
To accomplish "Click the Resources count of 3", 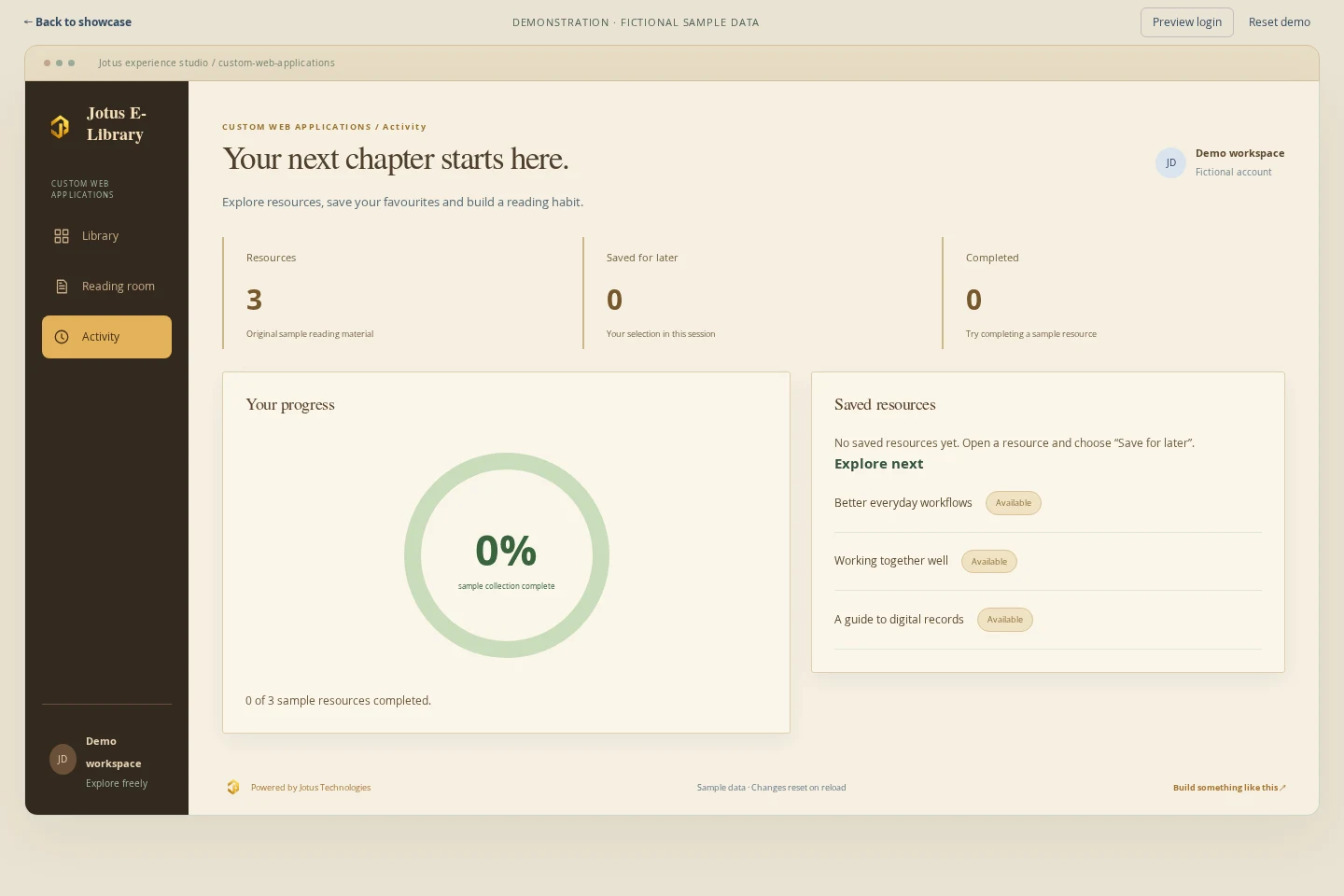I will tap(254, 300).
